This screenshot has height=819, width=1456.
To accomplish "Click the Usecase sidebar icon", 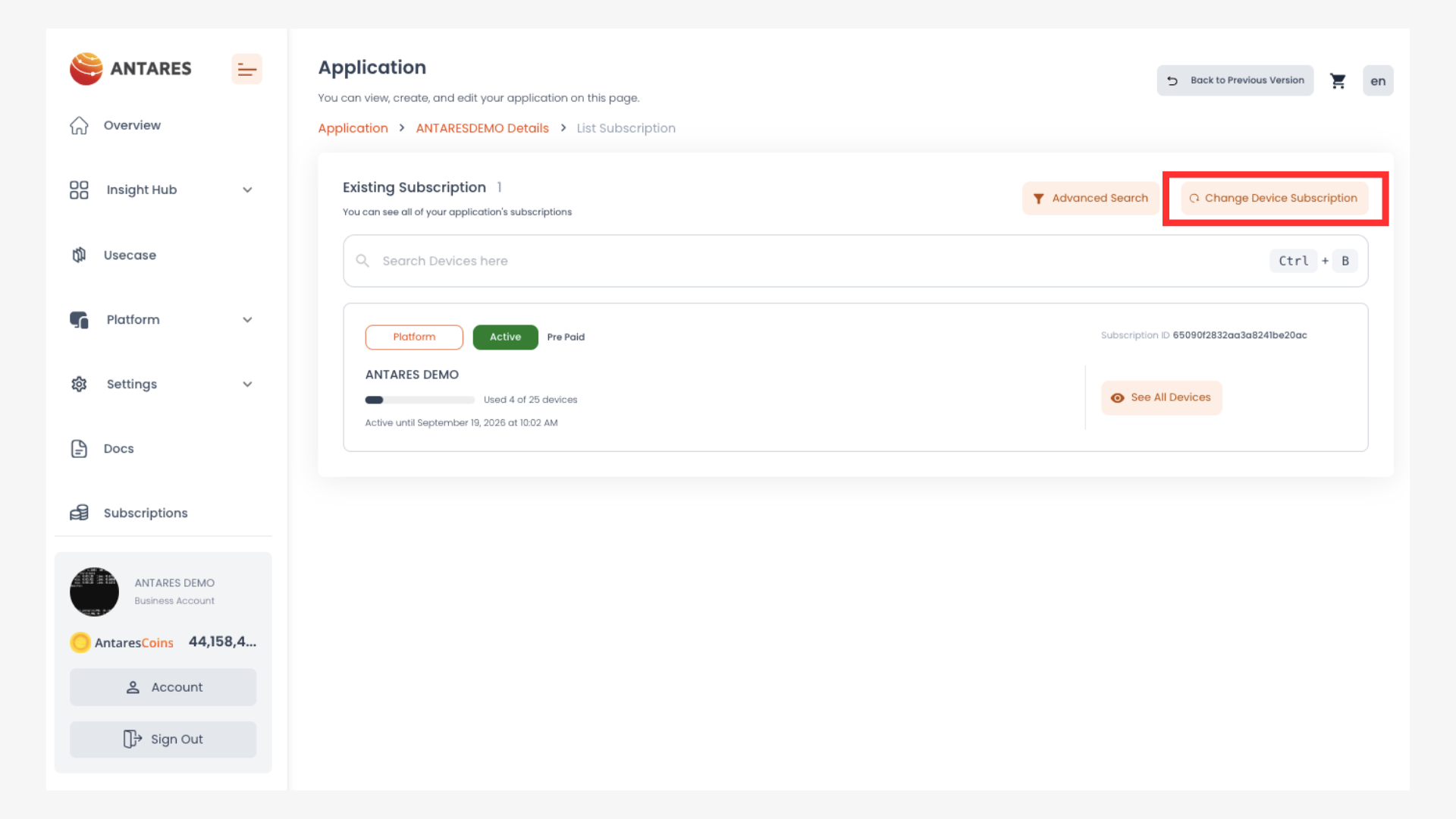I will (x=79, y=255).
